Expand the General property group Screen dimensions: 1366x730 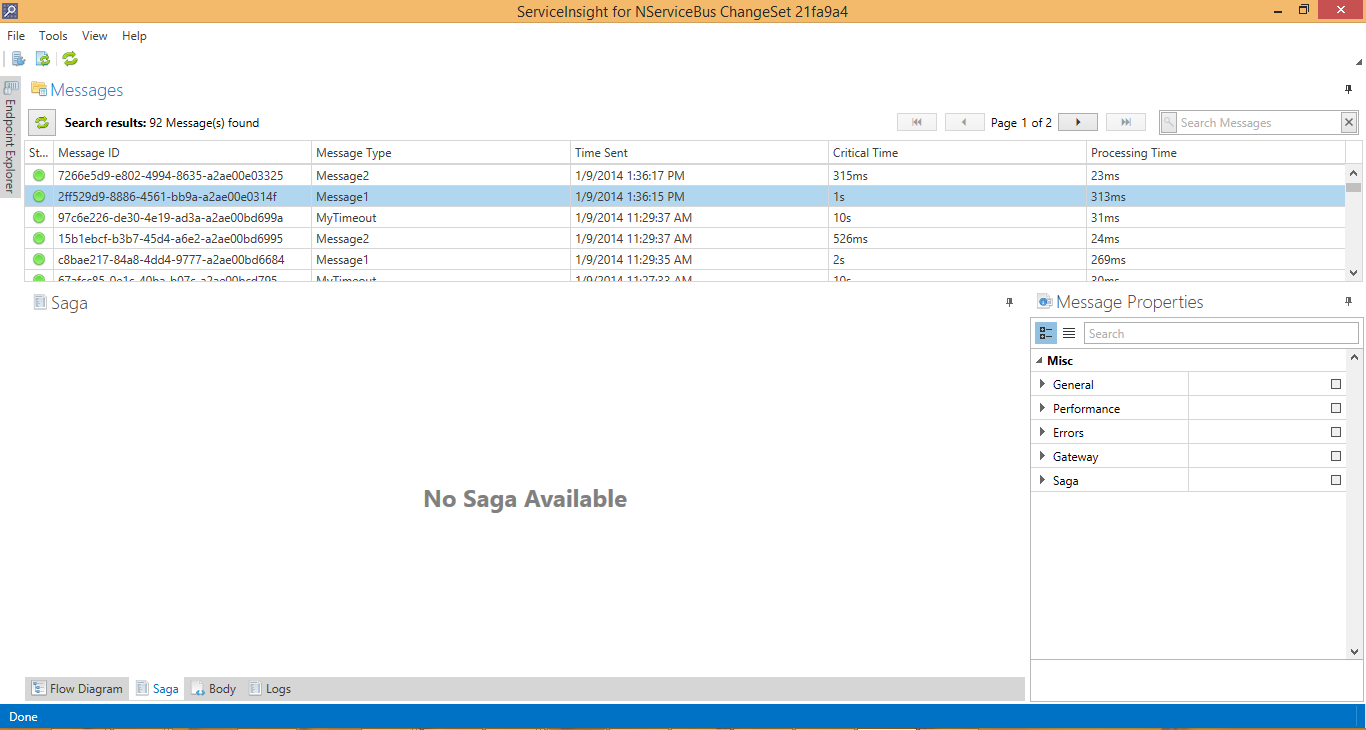(x=1043, y=384)
